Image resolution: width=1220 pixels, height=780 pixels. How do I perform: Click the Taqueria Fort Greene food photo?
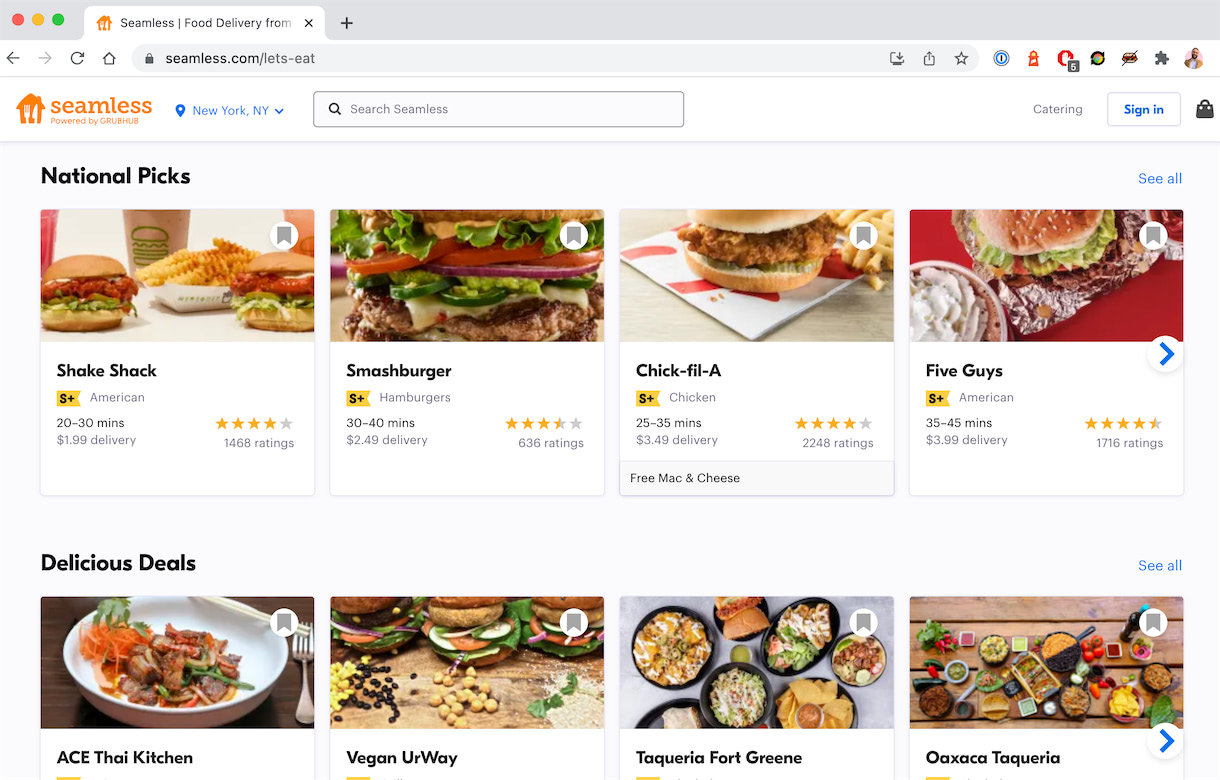(x=757, y=663)
